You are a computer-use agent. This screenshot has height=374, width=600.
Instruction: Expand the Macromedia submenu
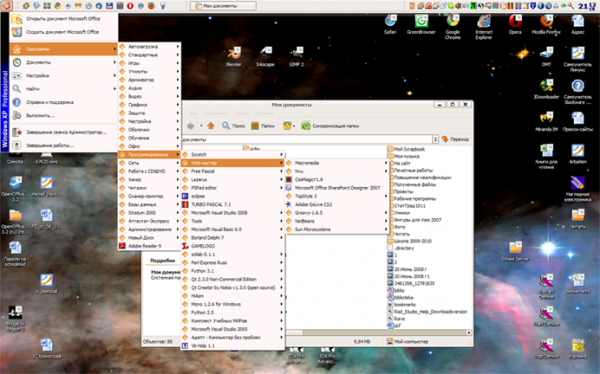[x=337, y=163]
